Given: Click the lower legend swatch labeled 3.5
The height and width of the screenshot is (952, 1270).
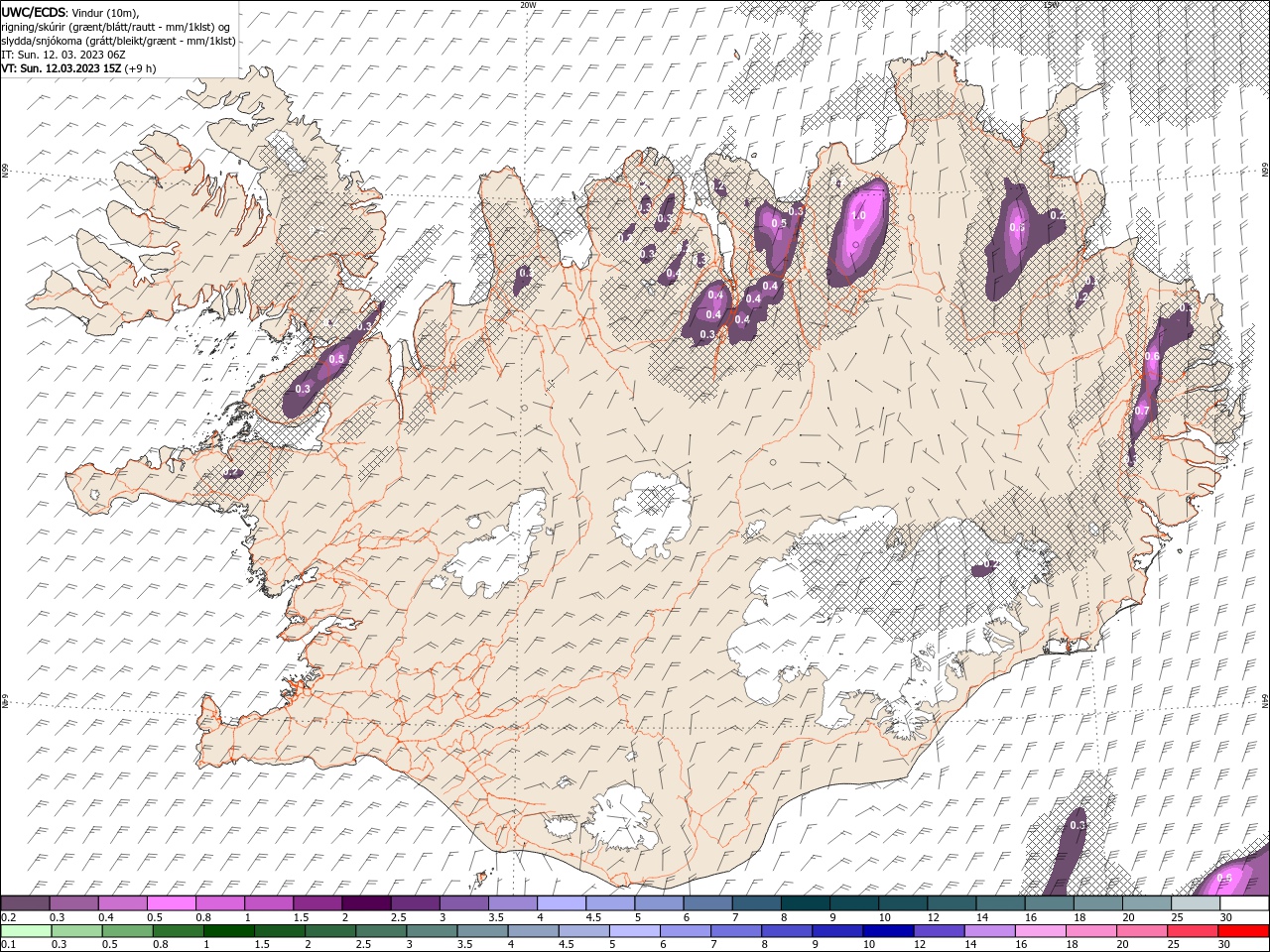Looking at the screenshot, I should [481, 931].
